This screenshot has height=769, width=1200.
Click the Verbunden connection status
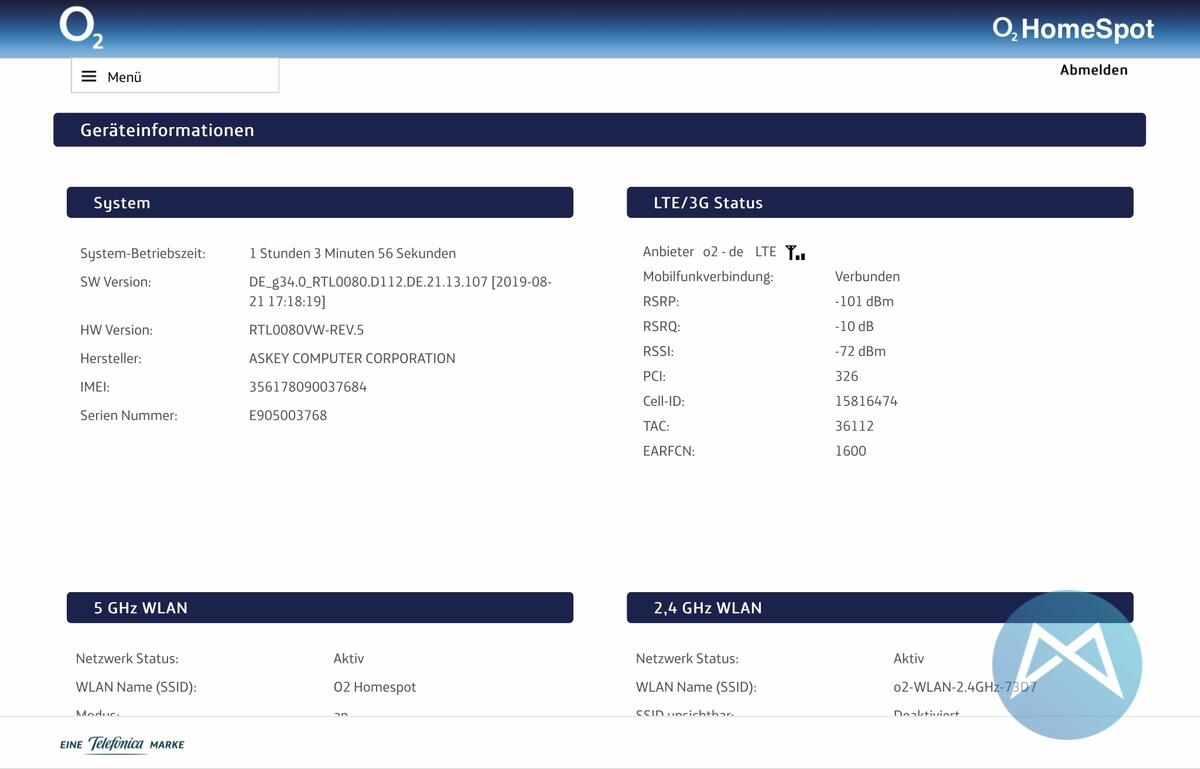coord(867,276)
